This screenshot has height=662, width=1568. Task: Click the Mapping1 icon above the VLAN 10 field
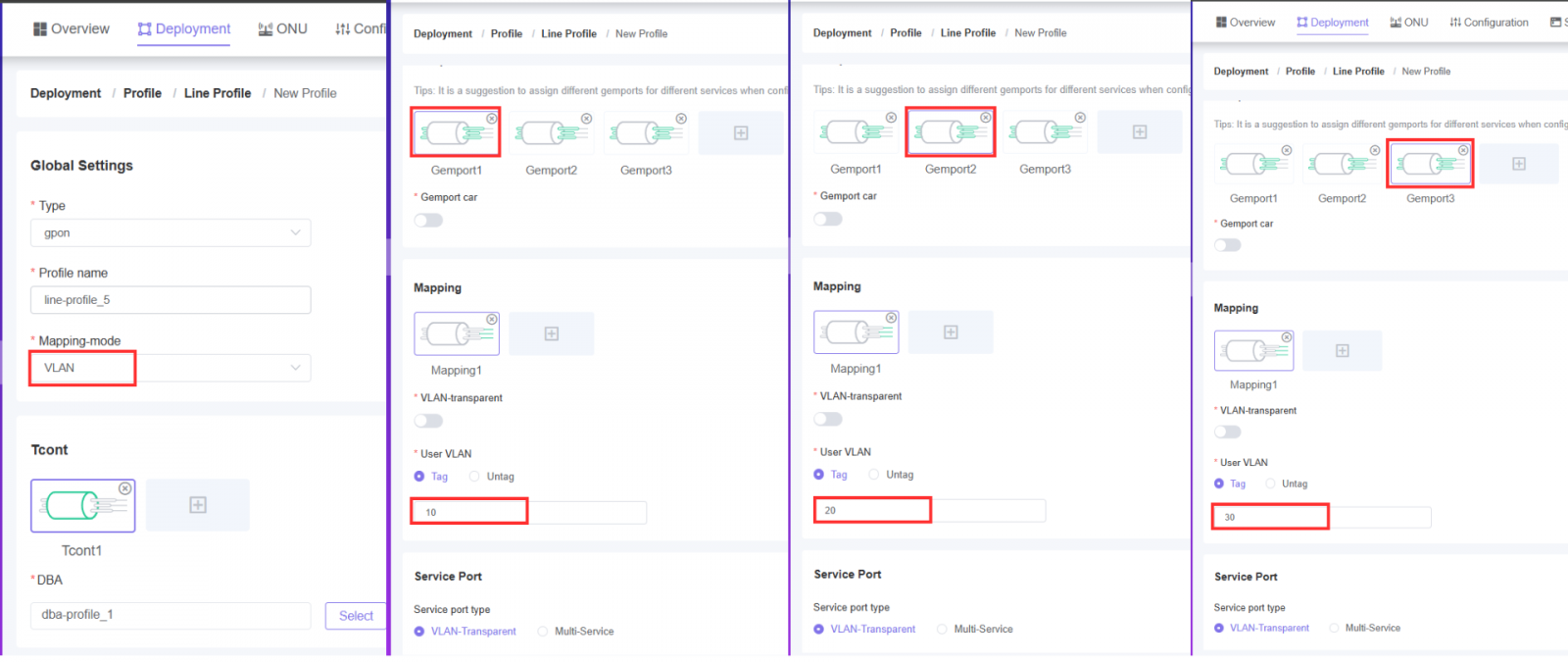(456, 334)
